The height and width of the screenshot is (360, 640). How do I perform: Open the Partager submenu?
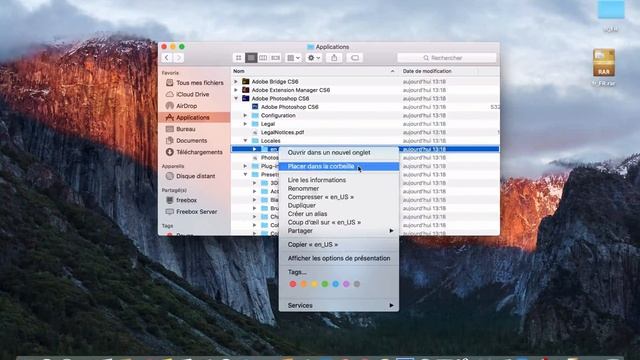pos(339,231)
